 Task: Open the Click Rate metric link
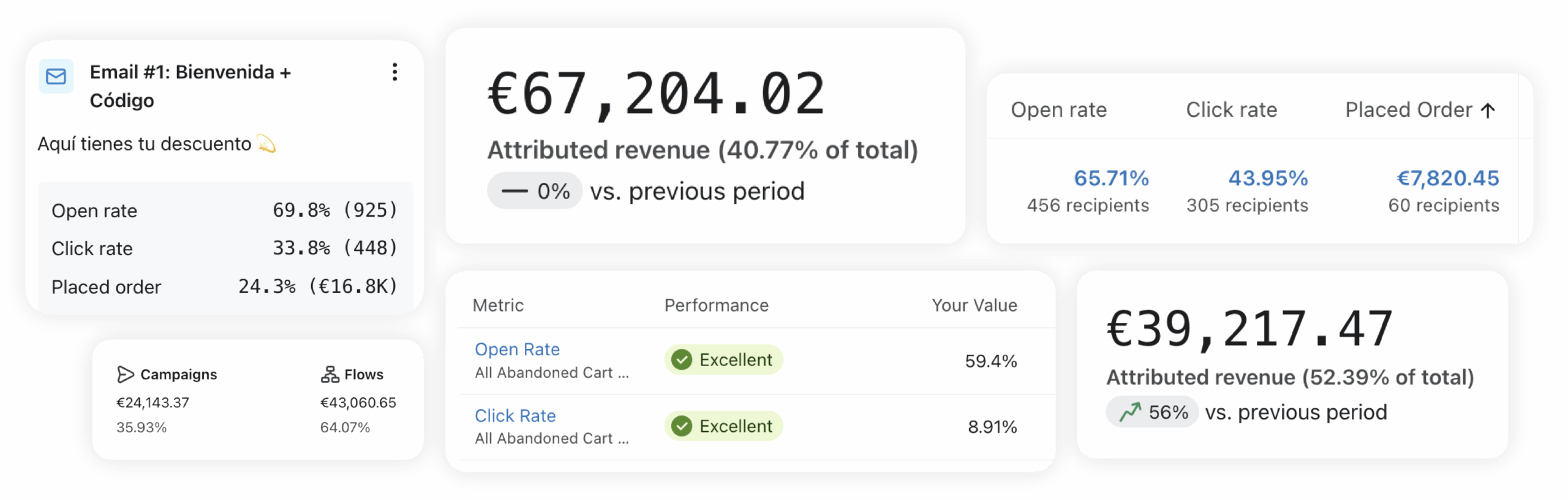click(x=515, y=416)
